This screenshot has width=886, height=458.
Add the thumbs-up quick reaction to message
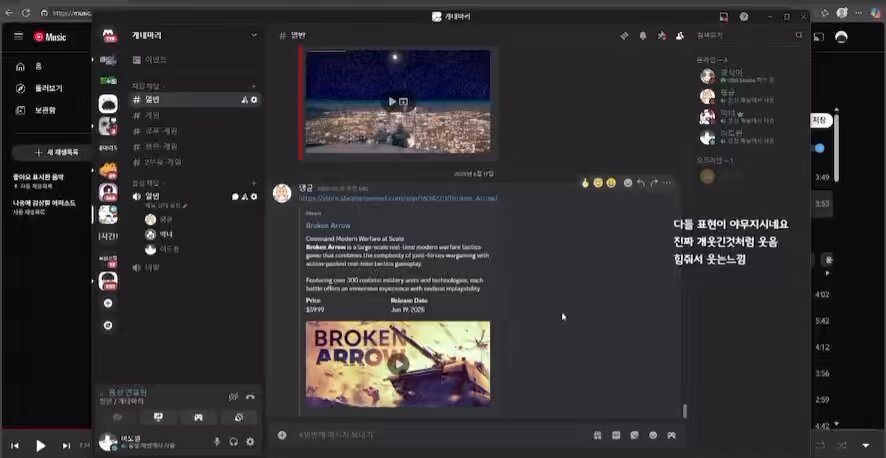[585, 183]
